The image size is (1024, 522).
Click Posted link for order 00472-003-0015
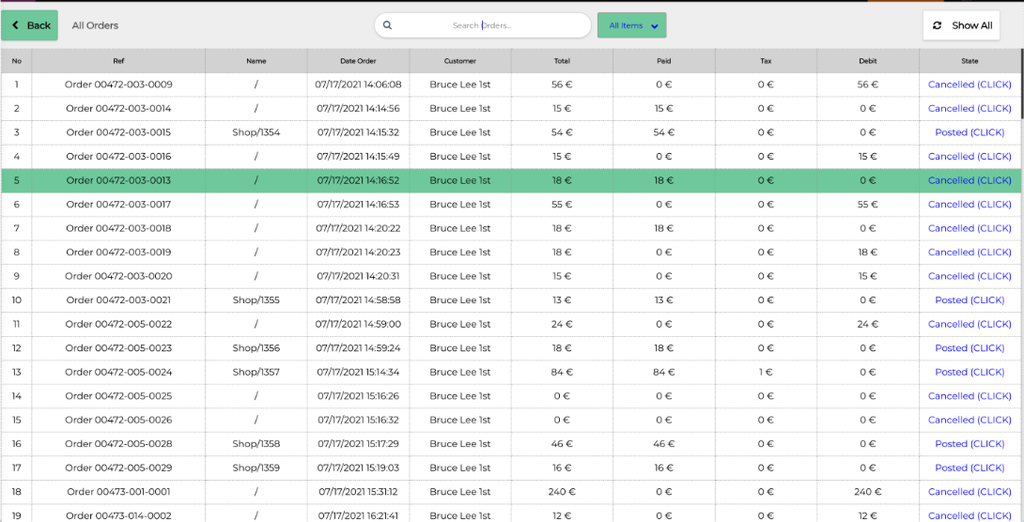point(969,132)
